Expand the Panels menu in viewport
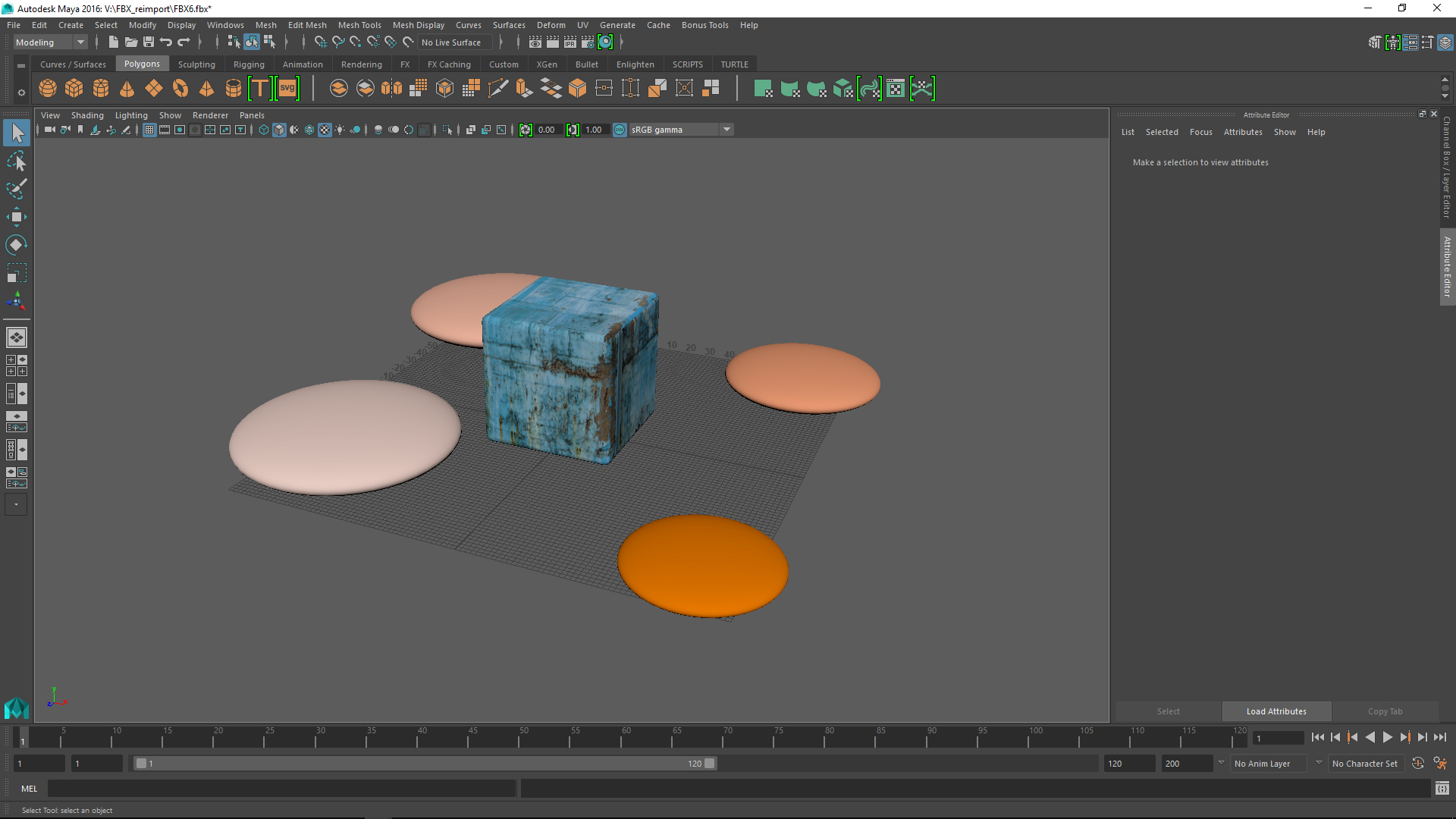The width and height of the screenshot is (1456, 819). coord(252,115)
